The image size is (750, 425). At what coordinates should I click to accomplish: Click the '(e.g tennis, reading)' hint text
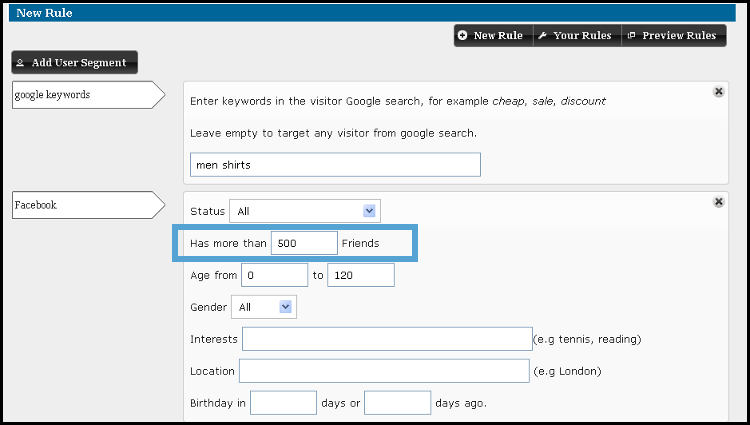click(587, 339)
